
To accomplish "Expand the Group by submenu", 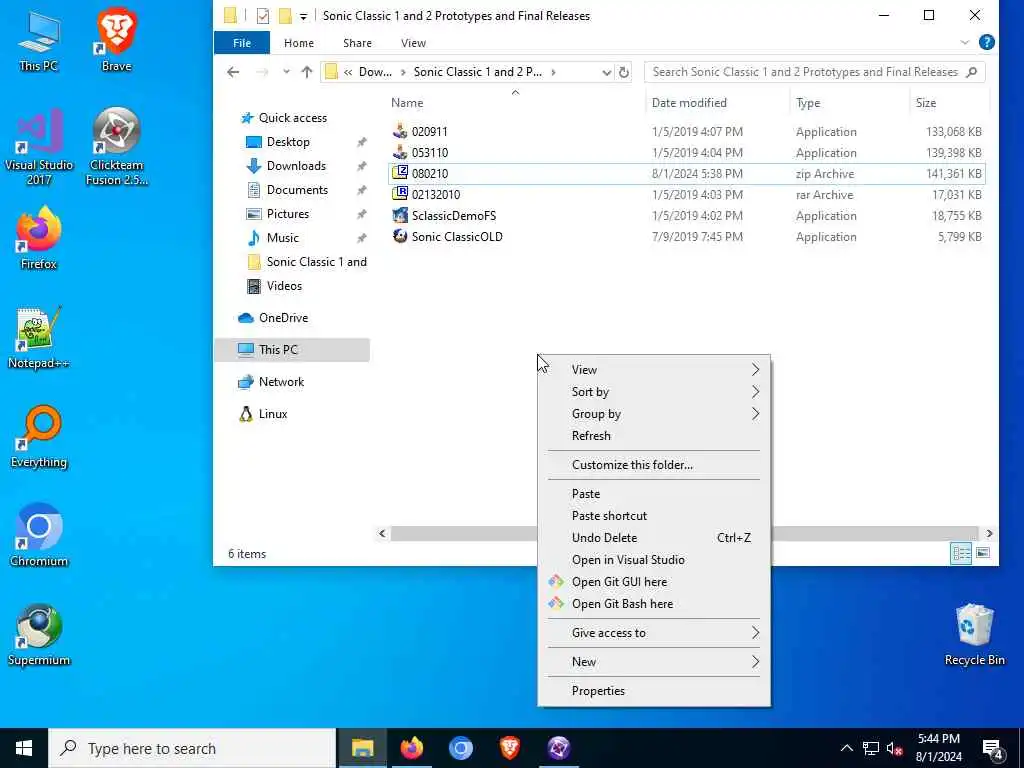I will [x=654, y=413].
